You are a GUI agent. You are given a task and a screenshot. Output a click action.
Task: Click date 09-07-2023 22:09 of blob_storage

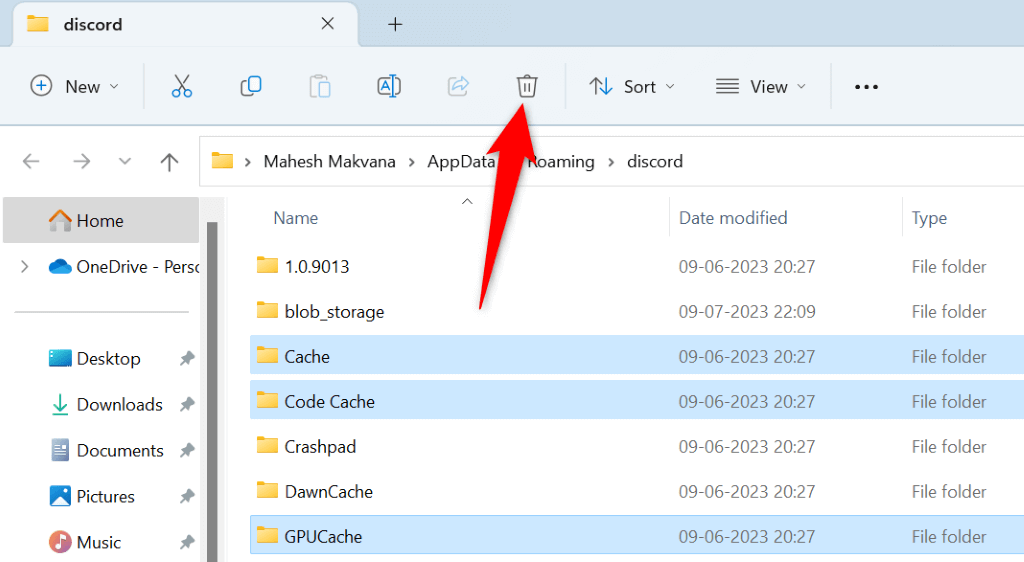746,311
